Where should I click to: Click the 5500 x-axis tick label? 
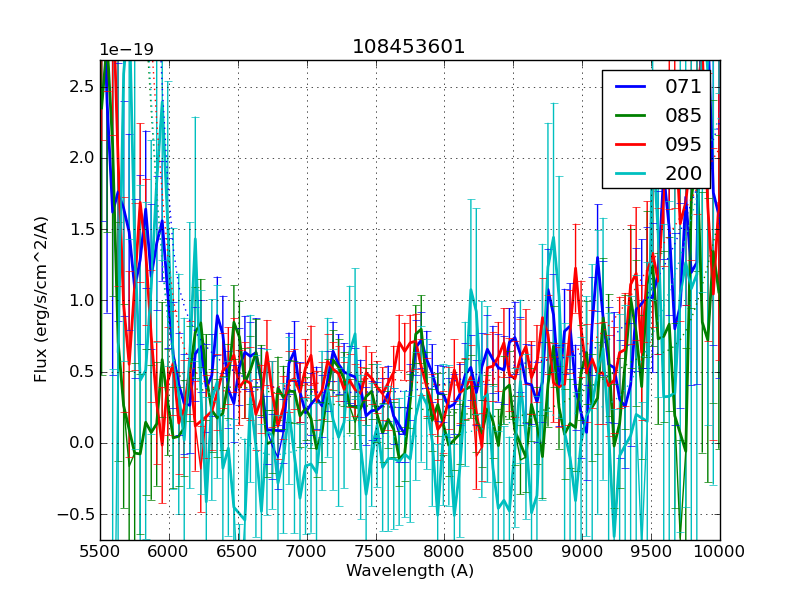(101, 551)
